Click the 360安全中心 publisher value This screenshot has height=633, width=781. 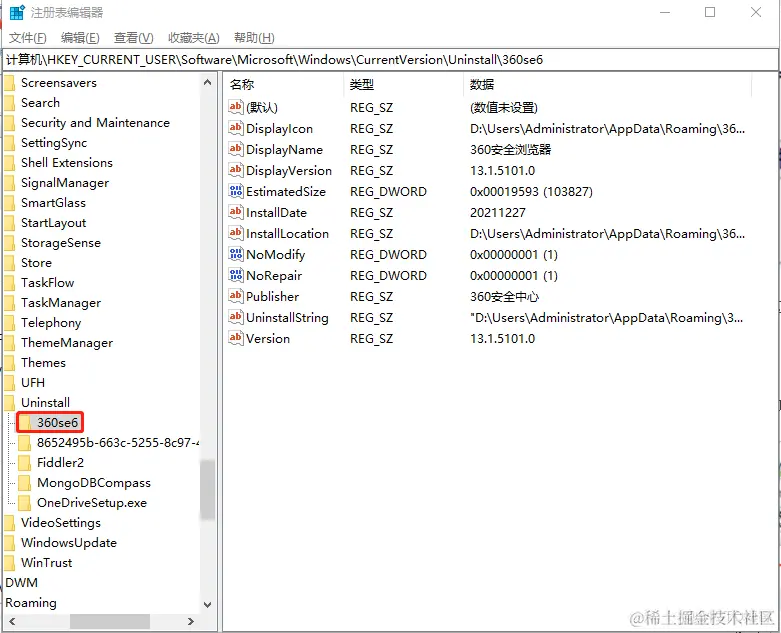point(505,296)
